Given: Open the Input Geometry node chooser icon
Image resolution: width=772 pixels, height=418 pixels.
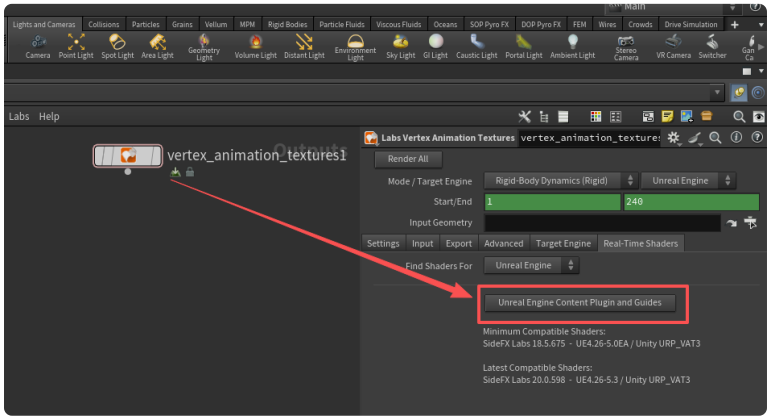Looking at the screenshot, I should (751, 222).
